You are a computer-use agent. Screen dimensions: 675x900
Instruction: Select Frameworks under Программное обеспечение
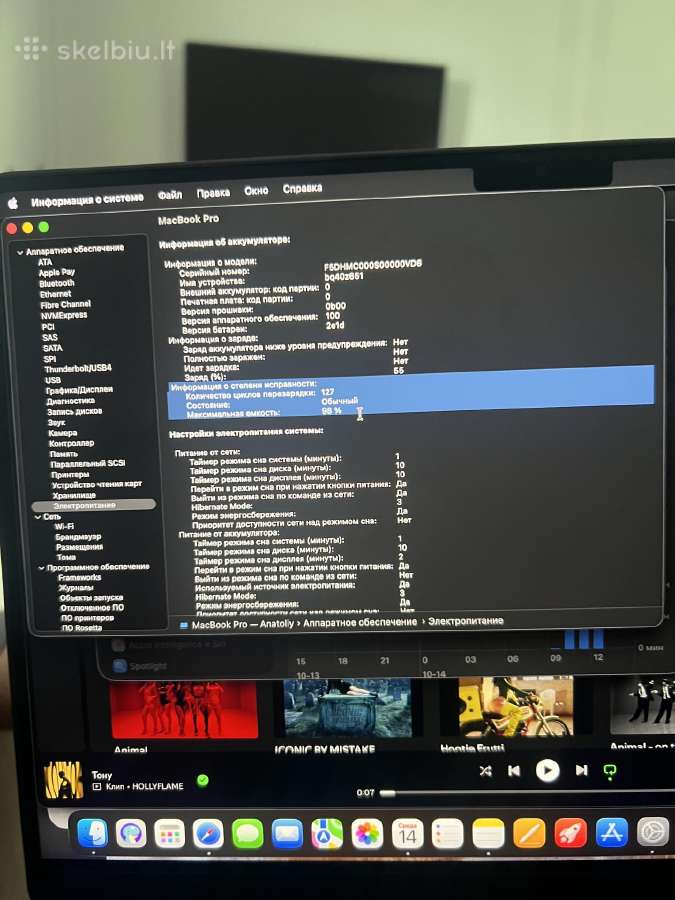click(80, 577)
